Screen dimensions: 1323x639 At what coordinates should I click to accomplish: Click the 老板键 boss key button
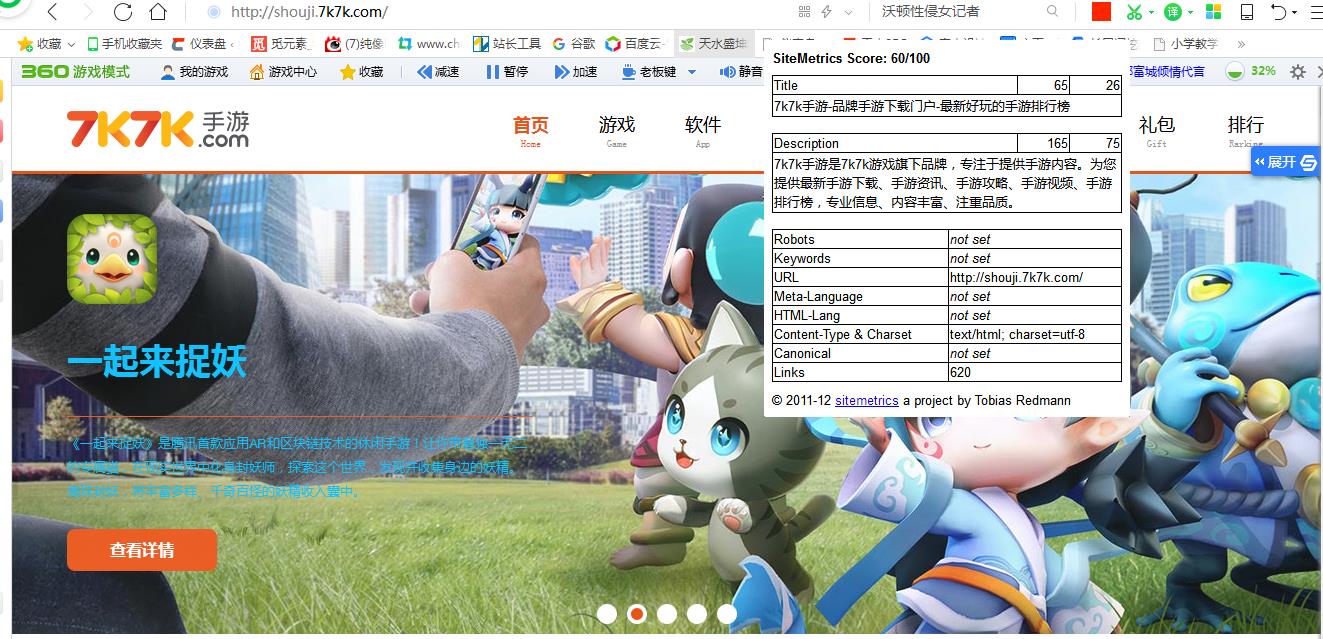649,72
